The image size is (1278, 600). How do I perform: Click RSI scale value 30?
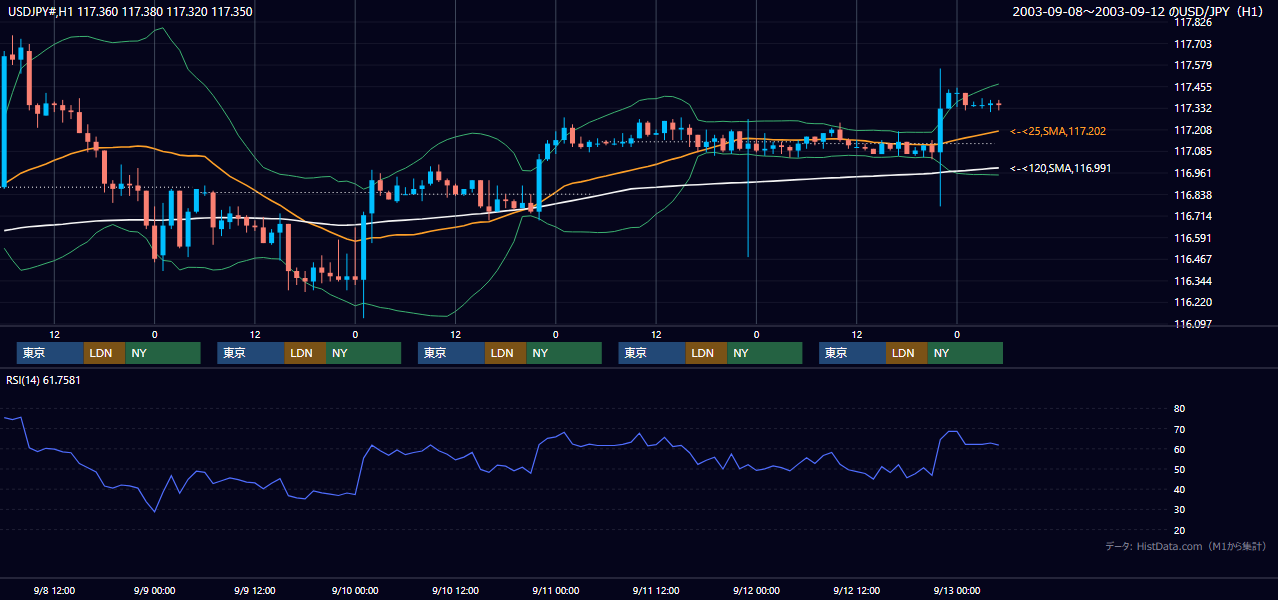pyautogui.click(x=1180, y=510)
